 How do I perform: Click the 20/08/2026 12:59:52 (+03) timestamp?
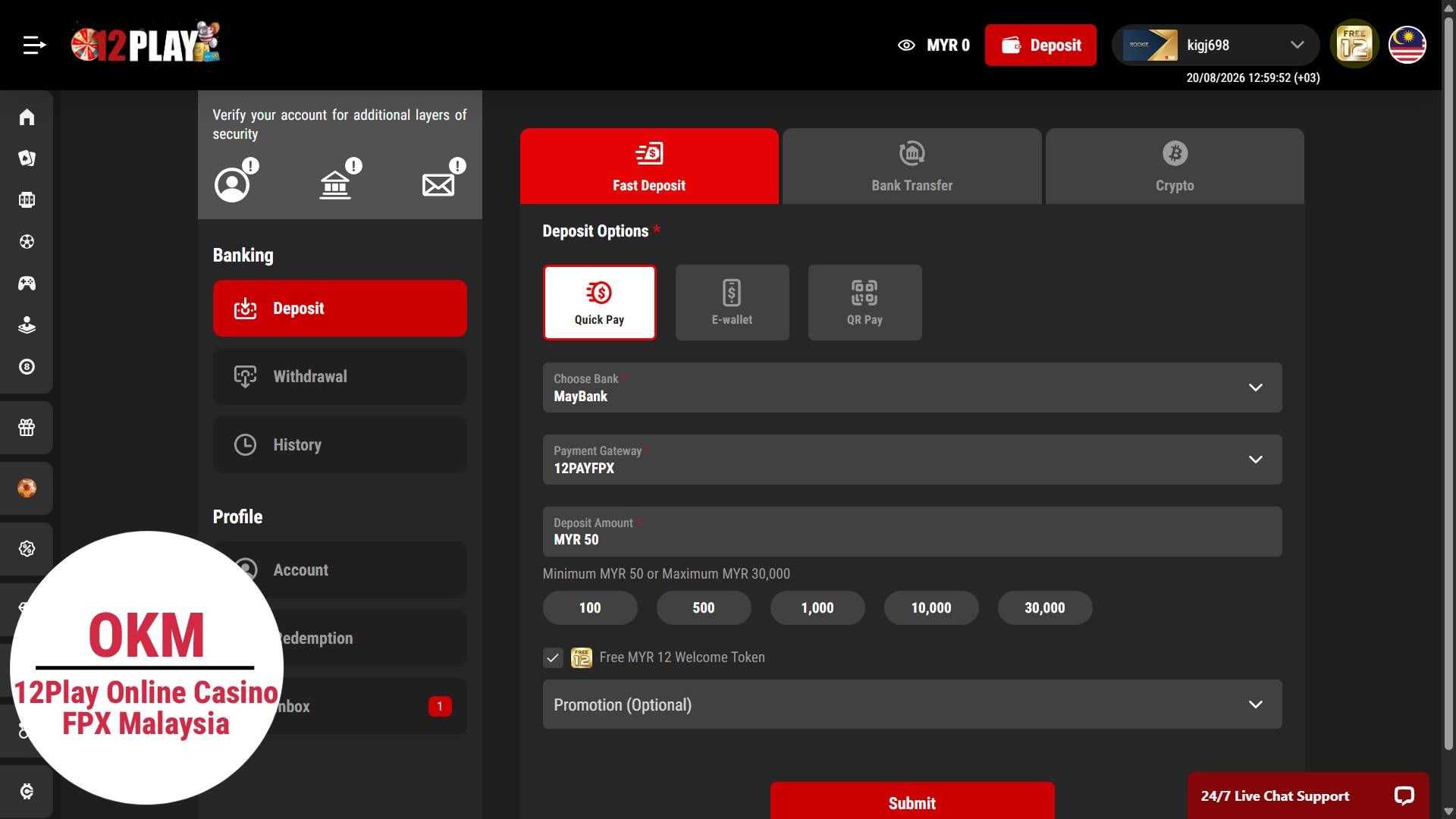coord(1253,77)
